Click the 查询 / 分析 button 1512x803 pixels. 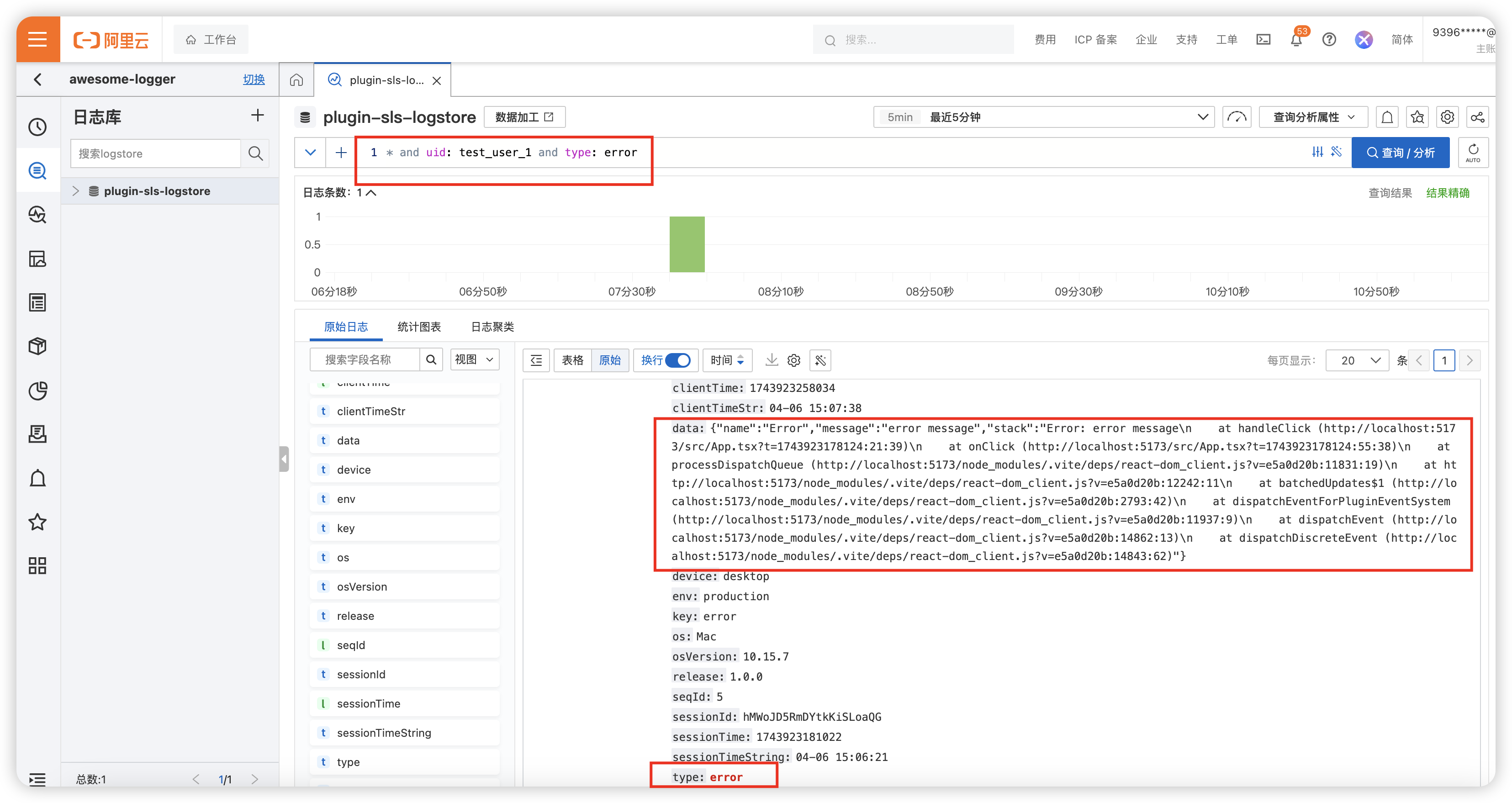tap(1400, 153)
